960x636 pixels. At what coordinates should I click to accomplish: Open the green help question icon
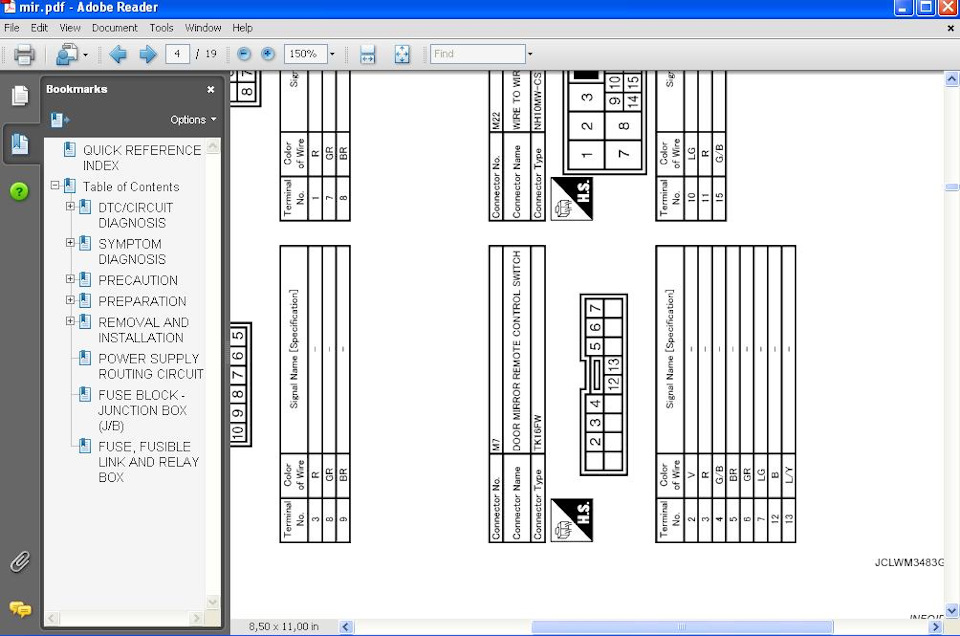click(x=20, y=192)
